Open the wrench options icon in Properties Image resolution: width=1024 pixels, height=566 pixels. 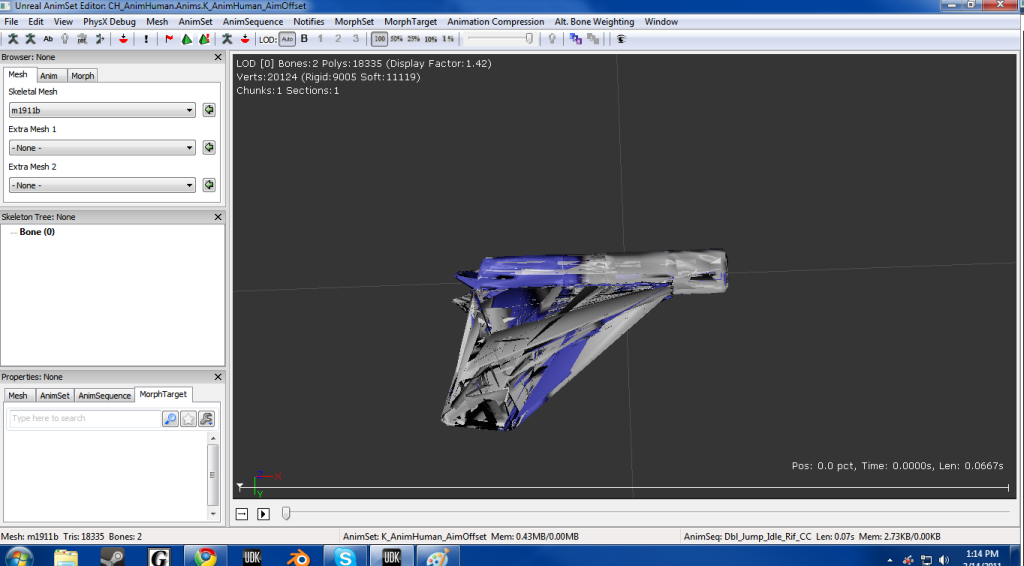[206, 418]
